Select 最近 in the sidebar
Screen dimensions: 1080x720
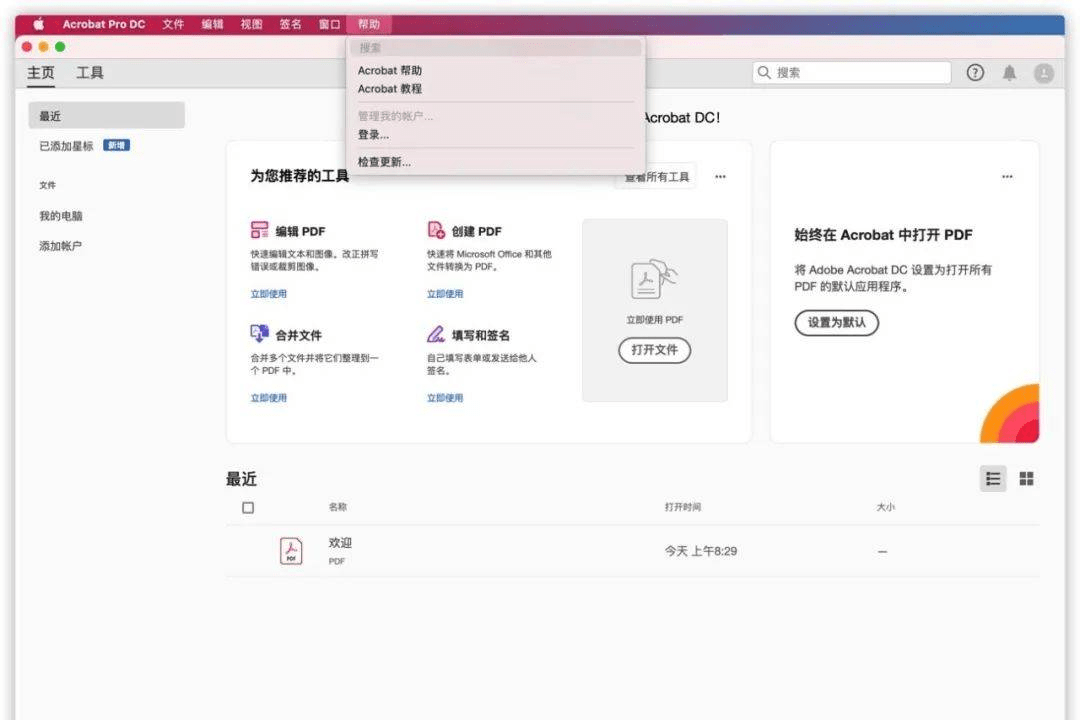pos(107,116)
